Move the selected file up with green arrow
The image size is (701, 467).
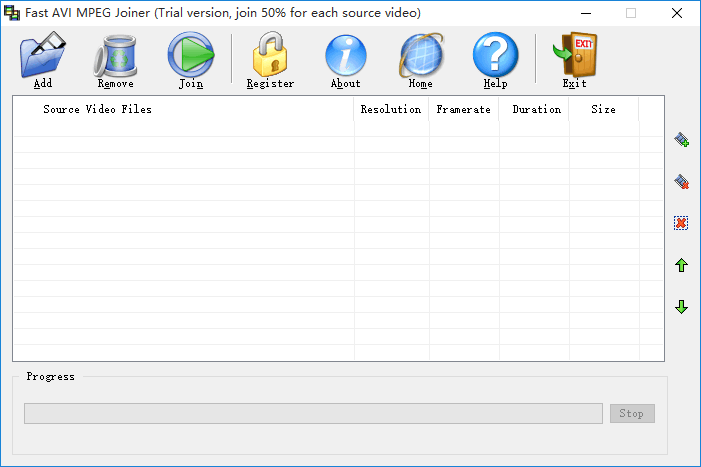coord(681,265)
